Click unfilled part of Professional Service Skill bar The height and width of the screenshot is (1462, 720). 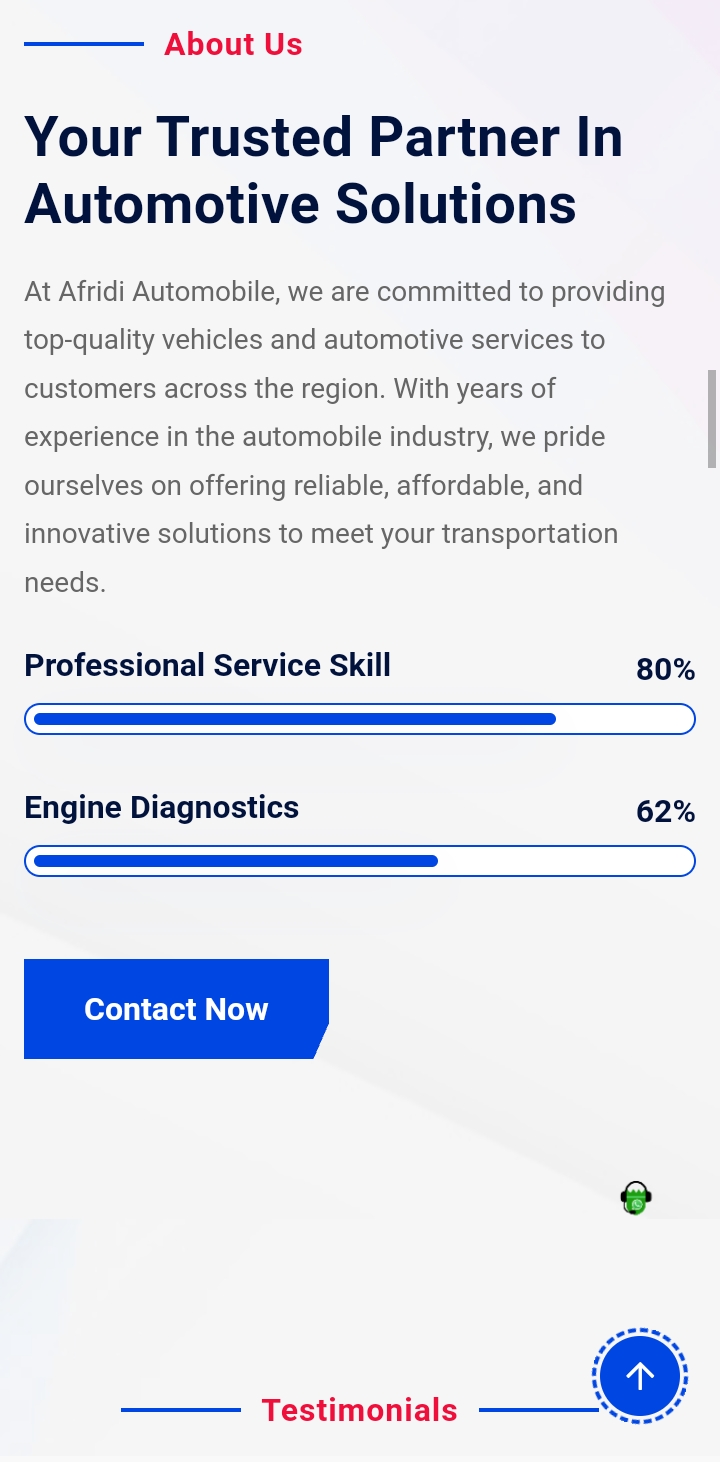tap(624, 719)
